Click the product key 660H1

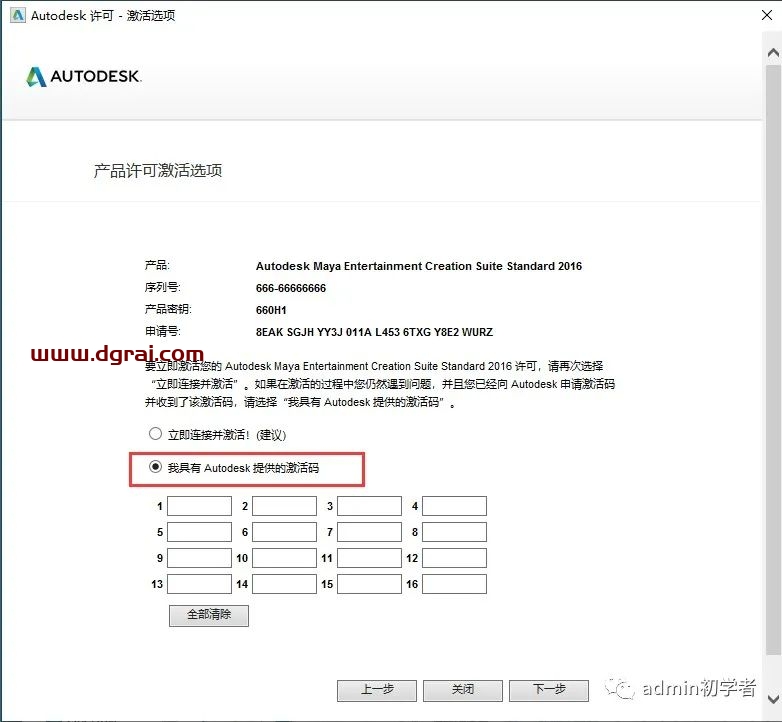click(x=271, y=310)
